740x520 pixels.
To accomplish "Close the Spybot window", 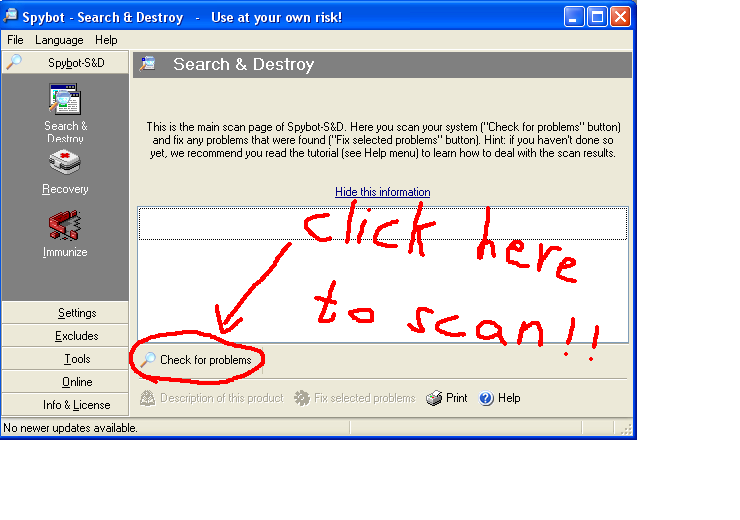I will [x=620, y=17].
